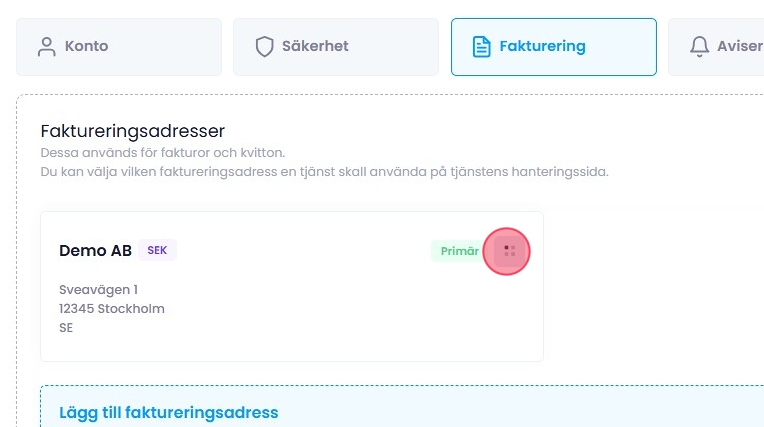Click the green Primär badge
Viewport: 764px width, 427px height.
pos(459,251)
